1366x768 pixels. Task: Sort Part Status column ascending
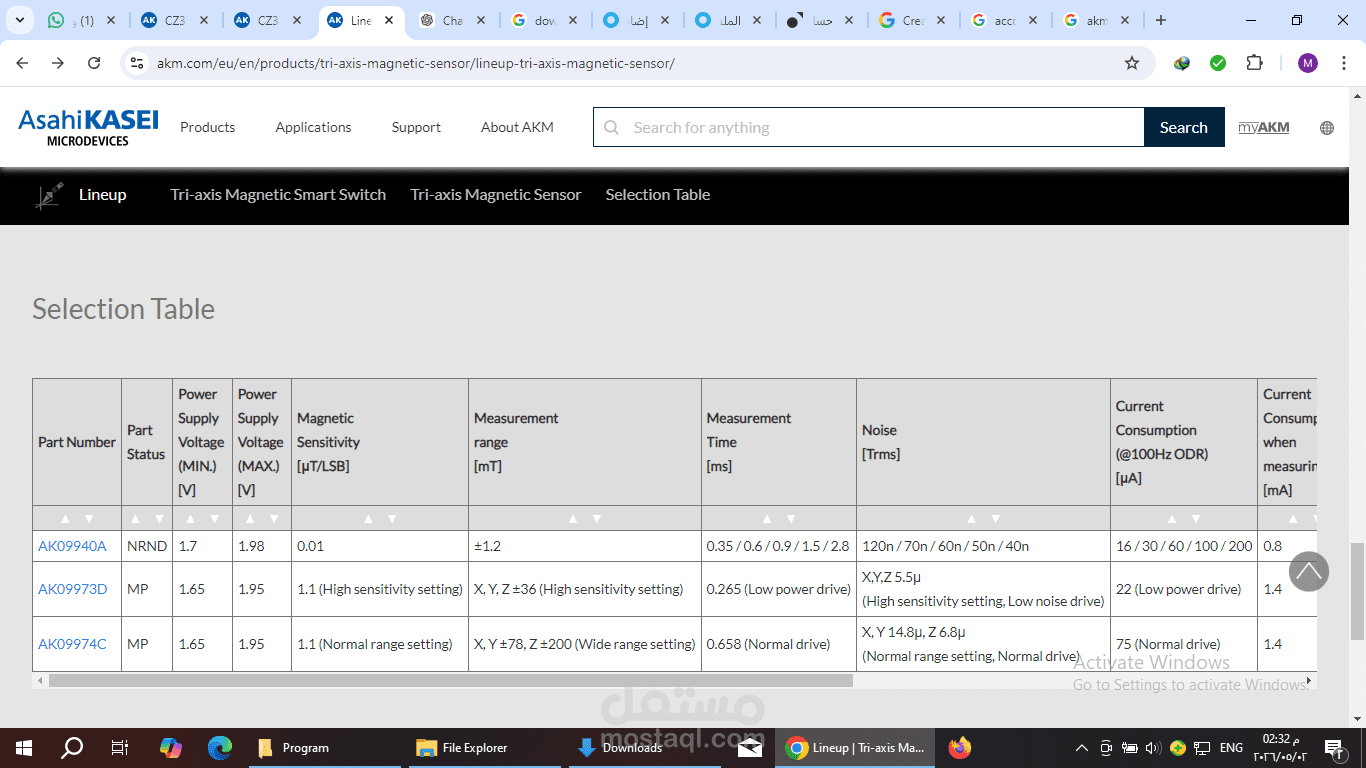[134, 519]
